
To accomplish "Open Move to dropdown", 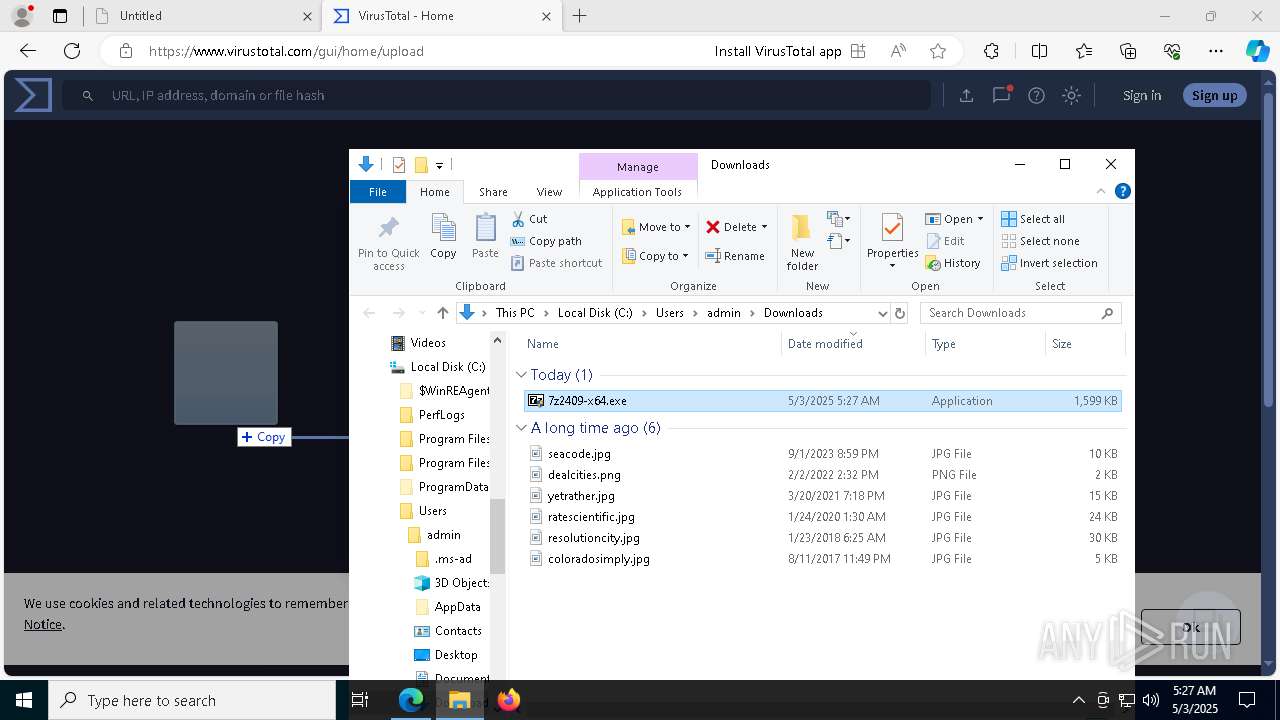I will pos(656,227).
